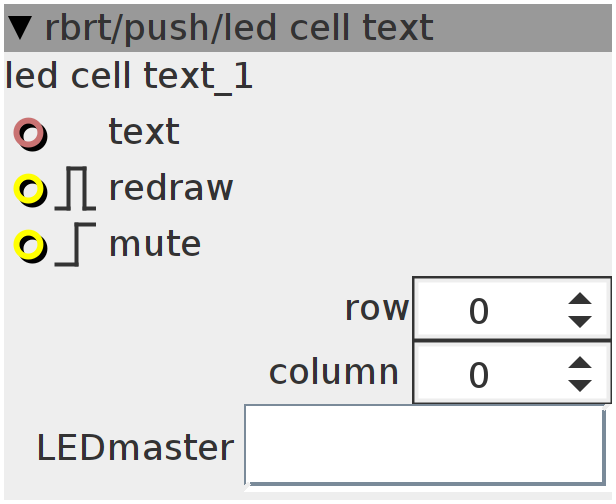Click into the row number field
616x504 pixels.
point(485,311)
